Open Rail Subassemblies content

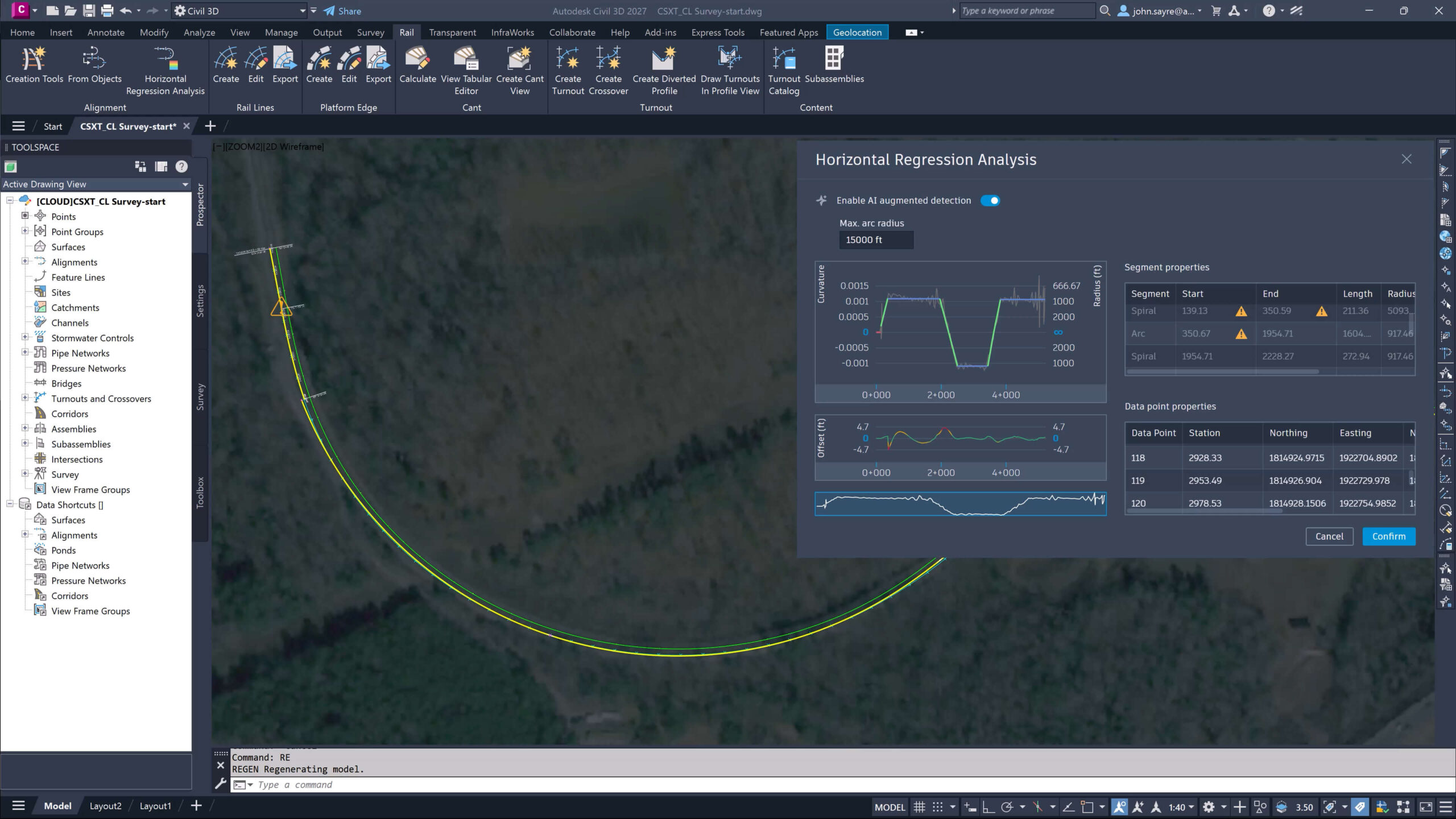tap(834, 65)
